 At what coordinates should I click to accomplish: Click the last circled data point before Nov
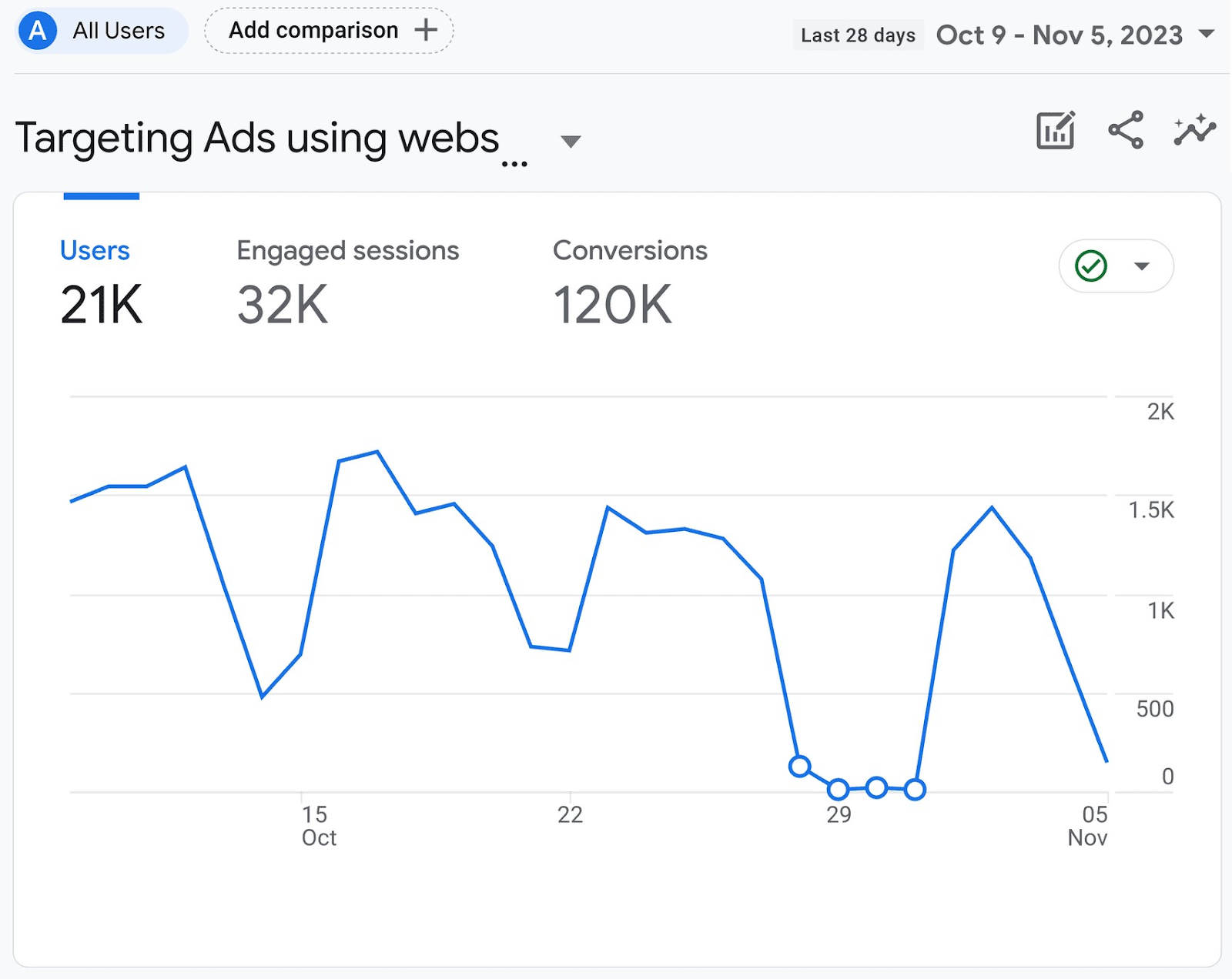coord(915,789)
